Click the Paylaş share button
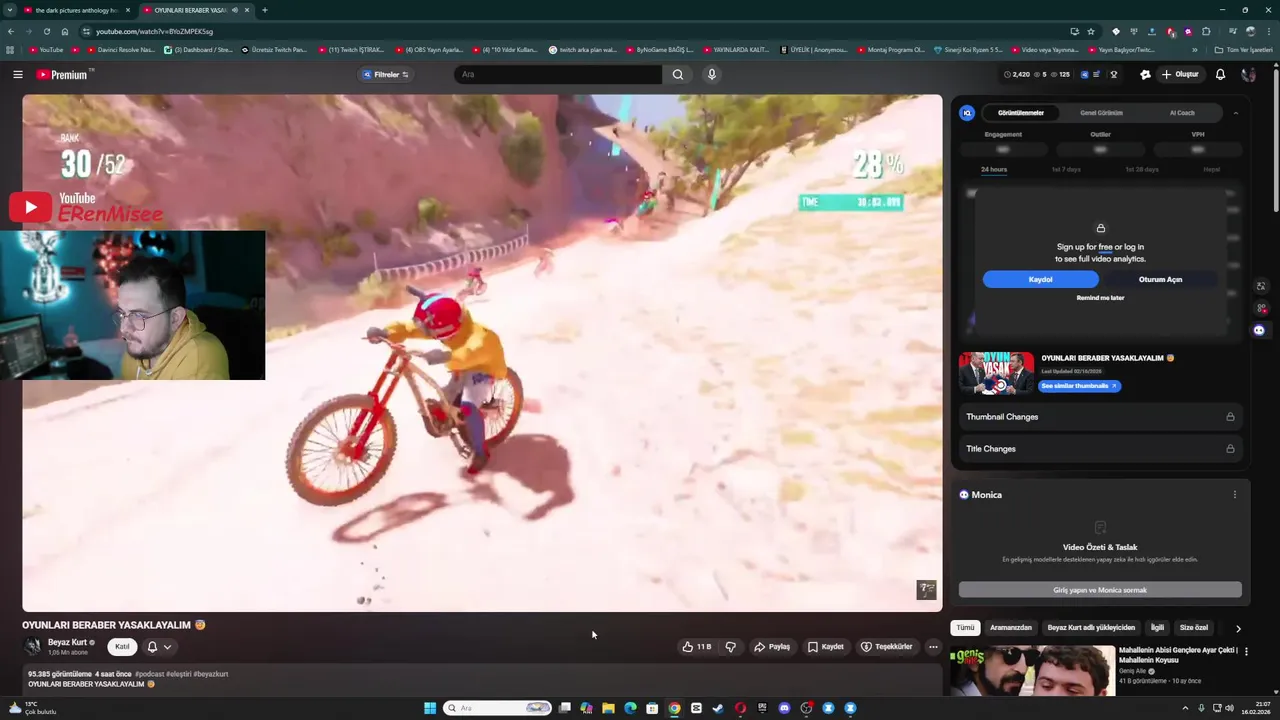The height and width of the screenshot is (720, 1280). click(x=772, y=647)
